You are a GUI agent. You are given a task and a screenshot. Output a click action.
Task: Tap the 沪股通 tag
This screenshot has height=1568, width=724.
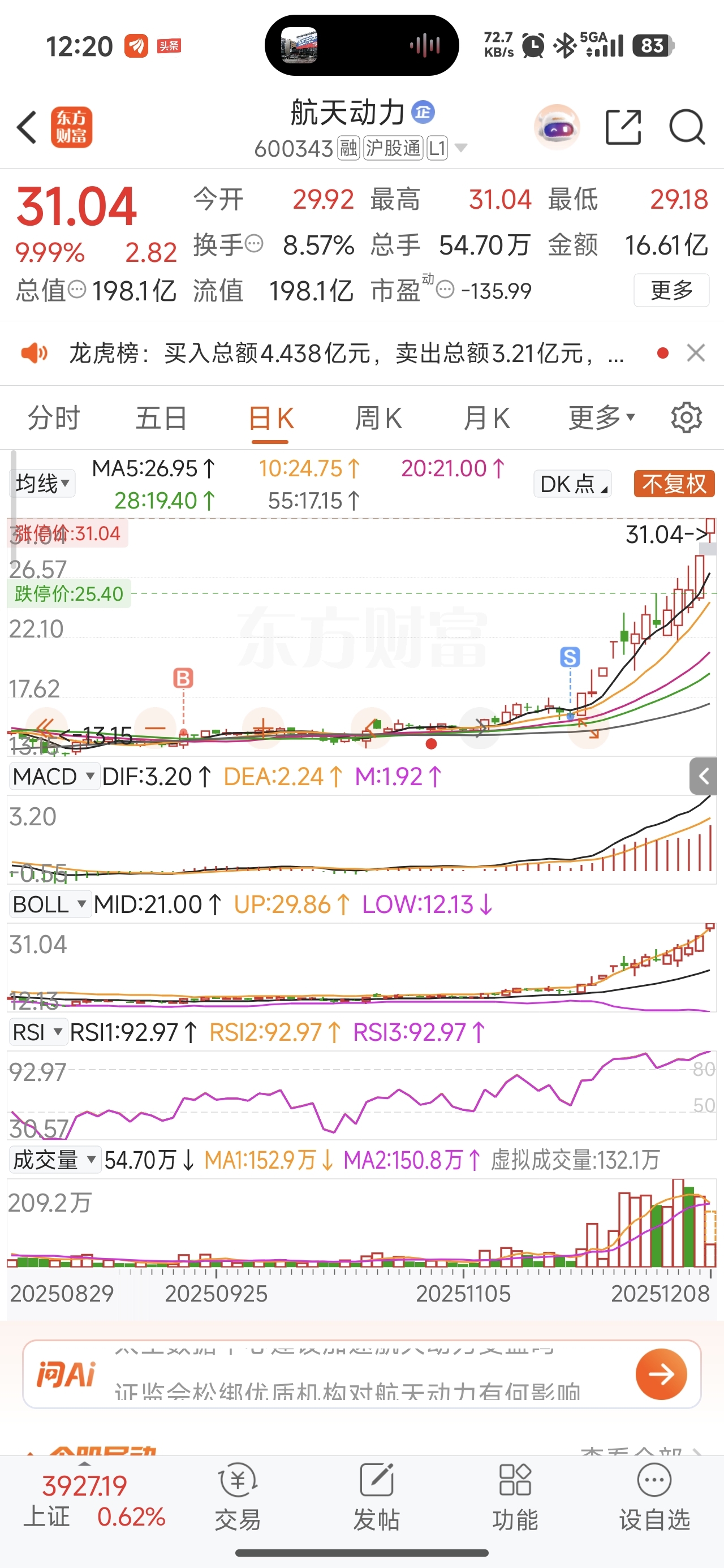(x=393, y=148)
